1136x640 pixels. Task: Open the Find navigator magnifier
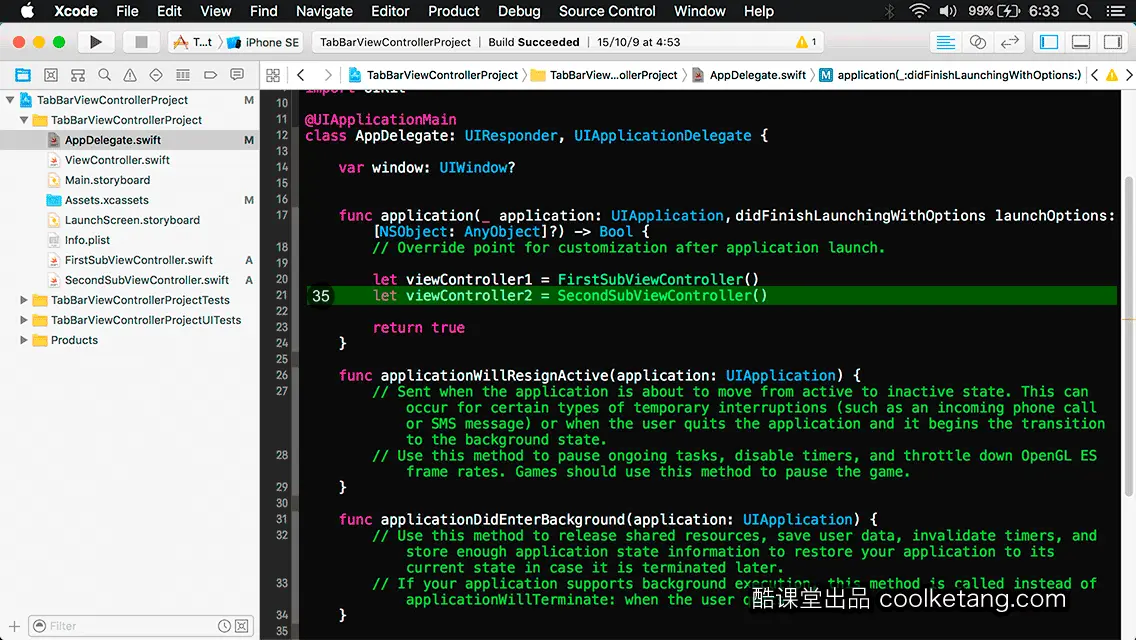(104, 75)
